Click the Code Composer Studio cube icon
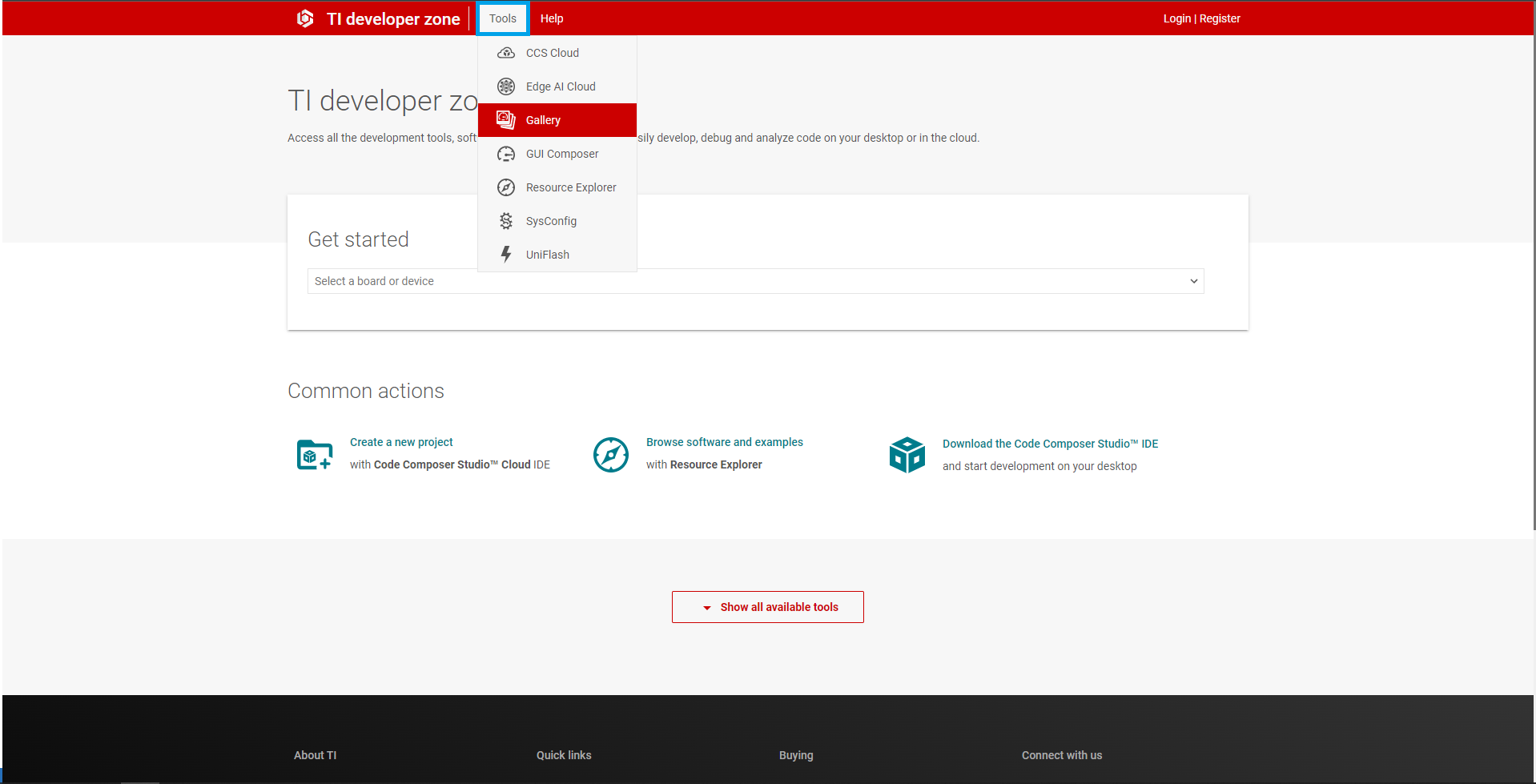Viewport: 1536px width, 784px height. 907,455
